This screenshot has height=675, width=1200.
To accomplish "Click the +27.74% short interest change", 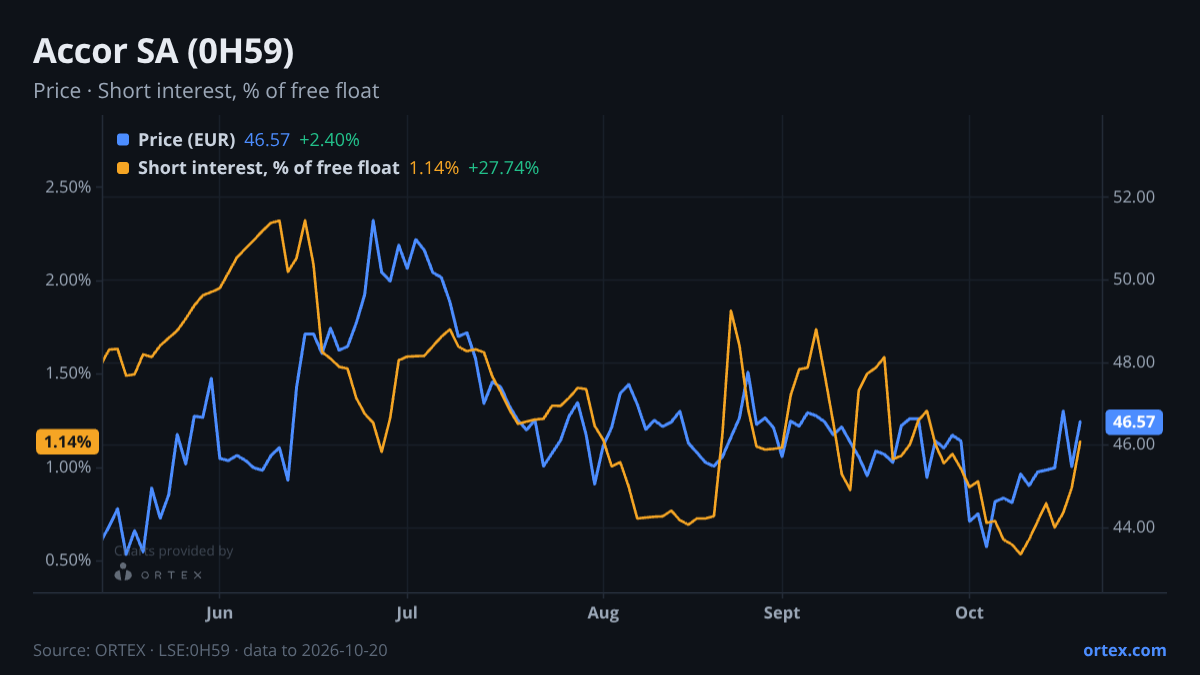I will click(504, 168).
